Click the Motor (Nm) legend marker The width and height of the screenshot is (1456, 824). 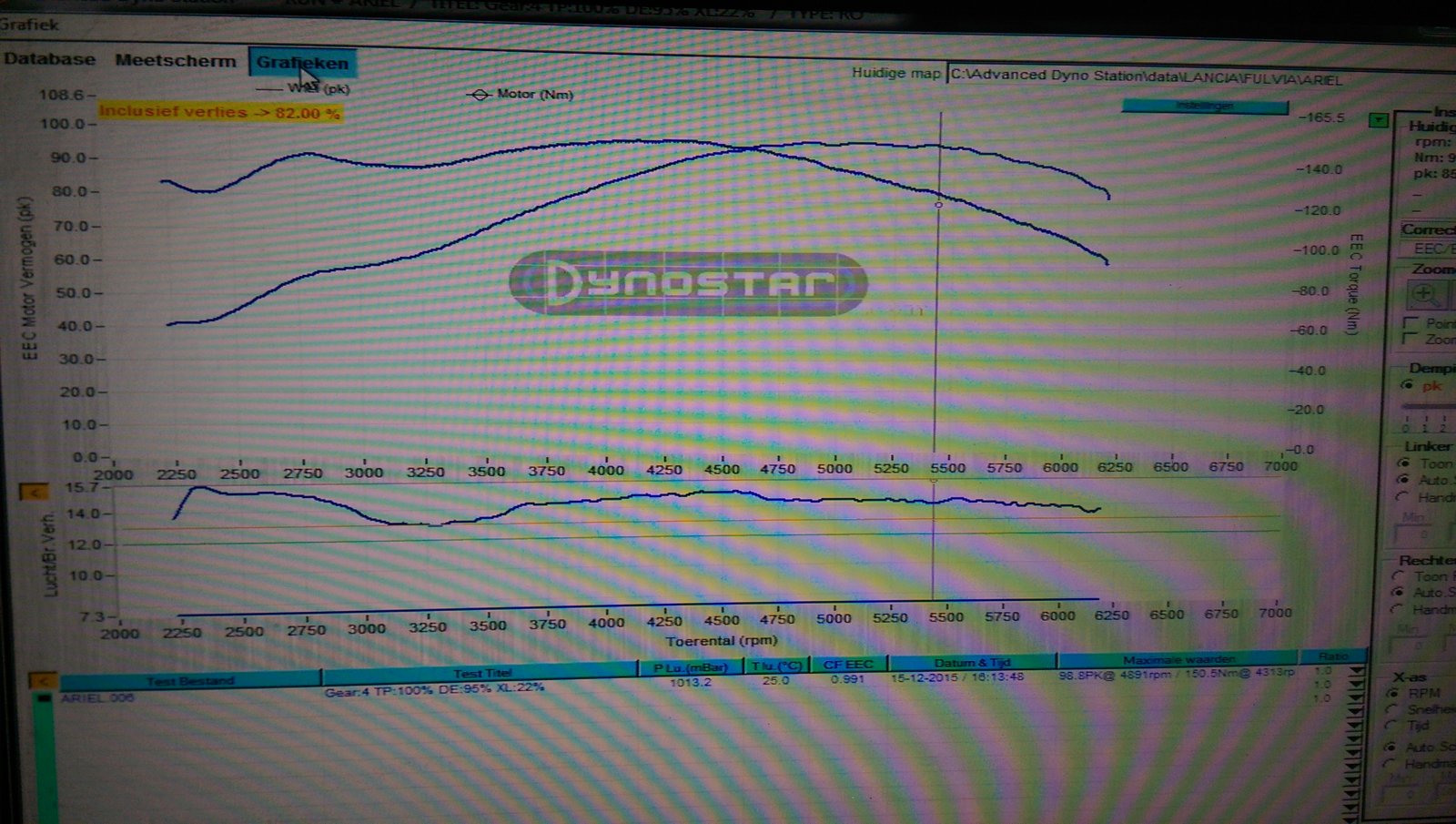tap(479, 95)
